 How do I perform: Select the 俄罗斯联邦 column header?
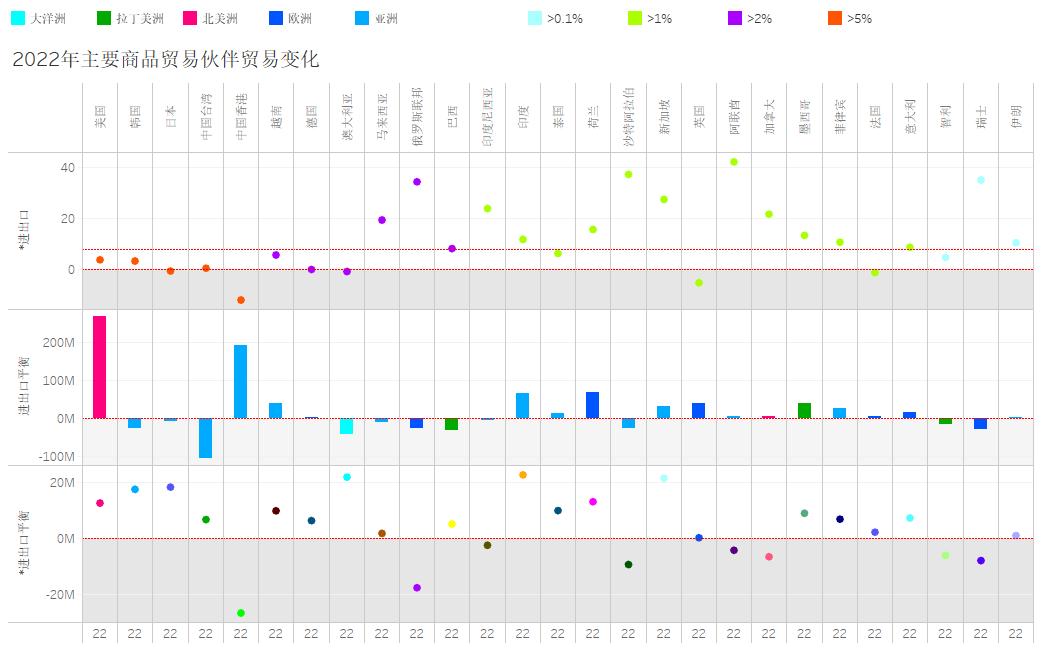coord(417,117)
